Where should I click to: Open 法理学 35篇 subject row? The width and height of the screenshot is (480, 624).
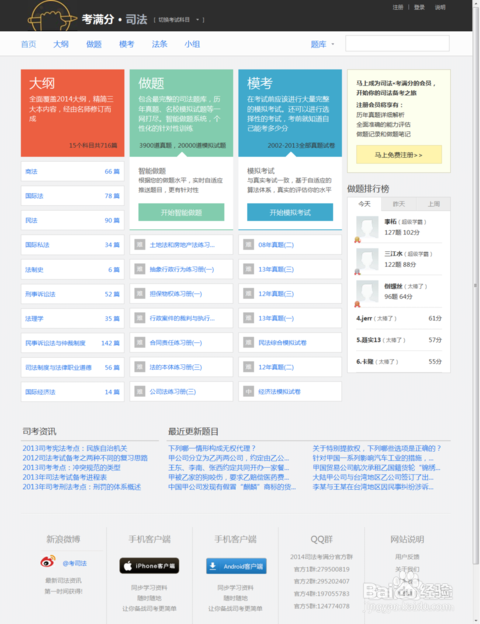click(x=72, y=318)
